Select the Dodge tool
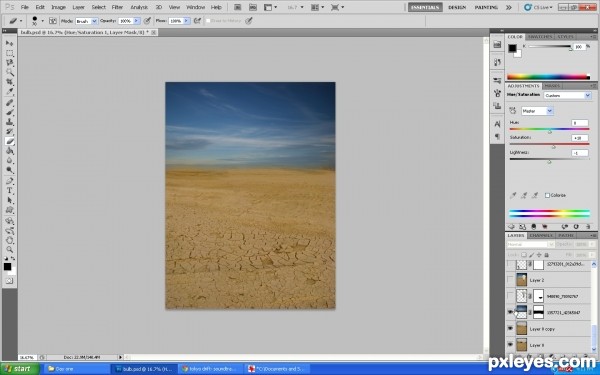The height and width of the screenshot is (375, 600). (x=10, y=170)
